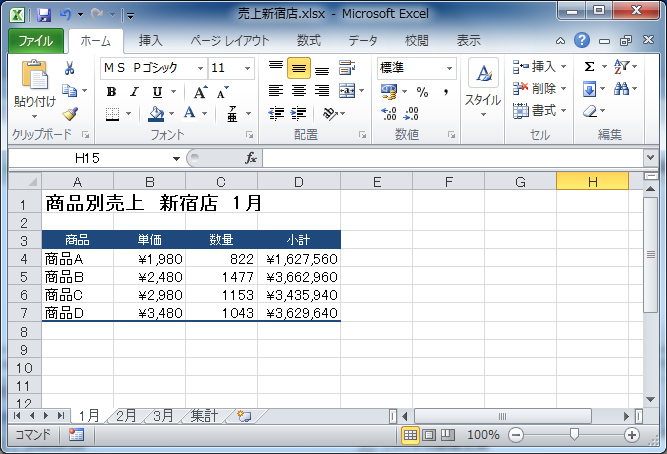The height and width of the screenshot is (454, 667).
Task: Click the AutoSum sigma icon
Action: pos(589,67)
